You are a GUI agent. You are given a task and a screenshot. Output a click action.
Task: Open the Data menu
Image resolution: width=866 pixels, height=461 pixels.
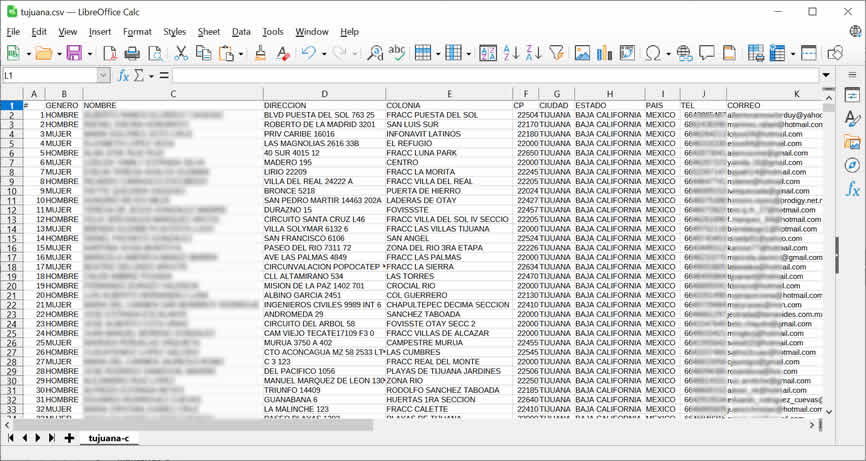241,32
